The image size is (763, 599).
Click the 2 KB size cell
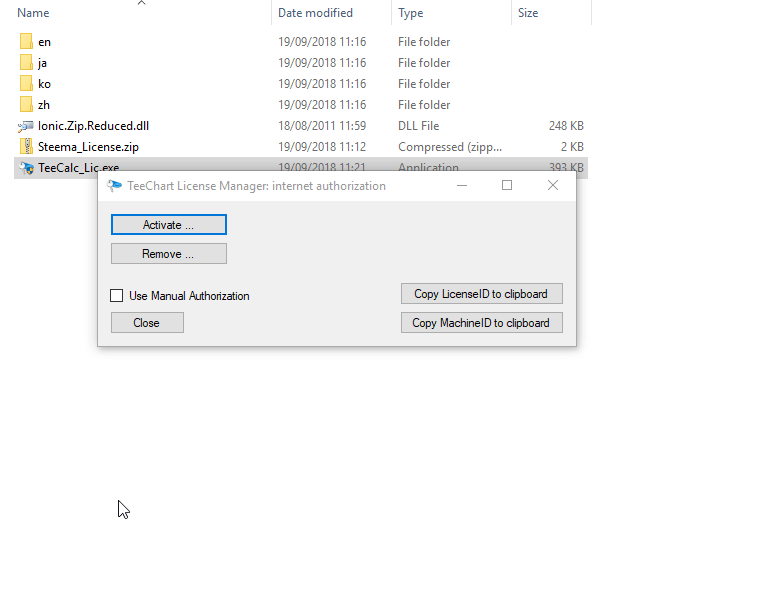(572, 147)
